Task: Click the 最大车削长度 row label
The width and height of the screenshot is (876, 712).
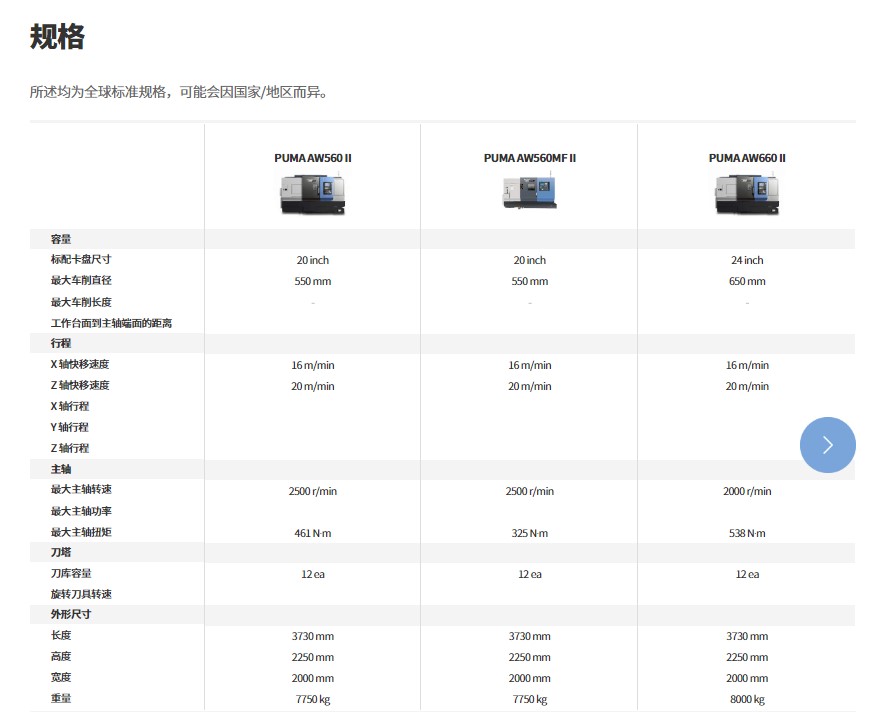Action: (81, 302)
